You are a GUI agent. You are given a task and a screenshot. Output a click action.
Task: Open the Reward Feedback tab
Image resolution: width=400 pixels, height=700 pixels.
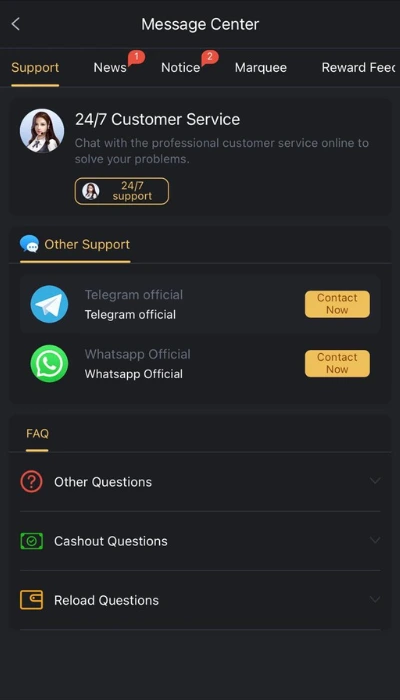pyautogui.click(x=358, y=68)
